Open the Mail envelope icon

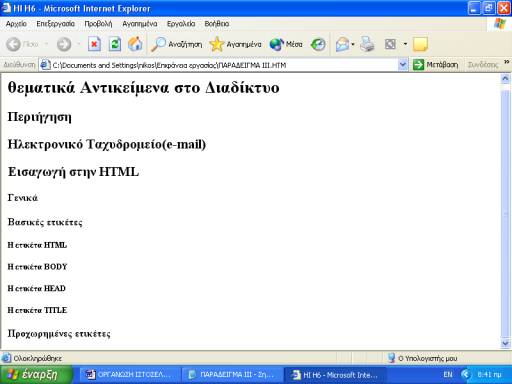(342, 44)
